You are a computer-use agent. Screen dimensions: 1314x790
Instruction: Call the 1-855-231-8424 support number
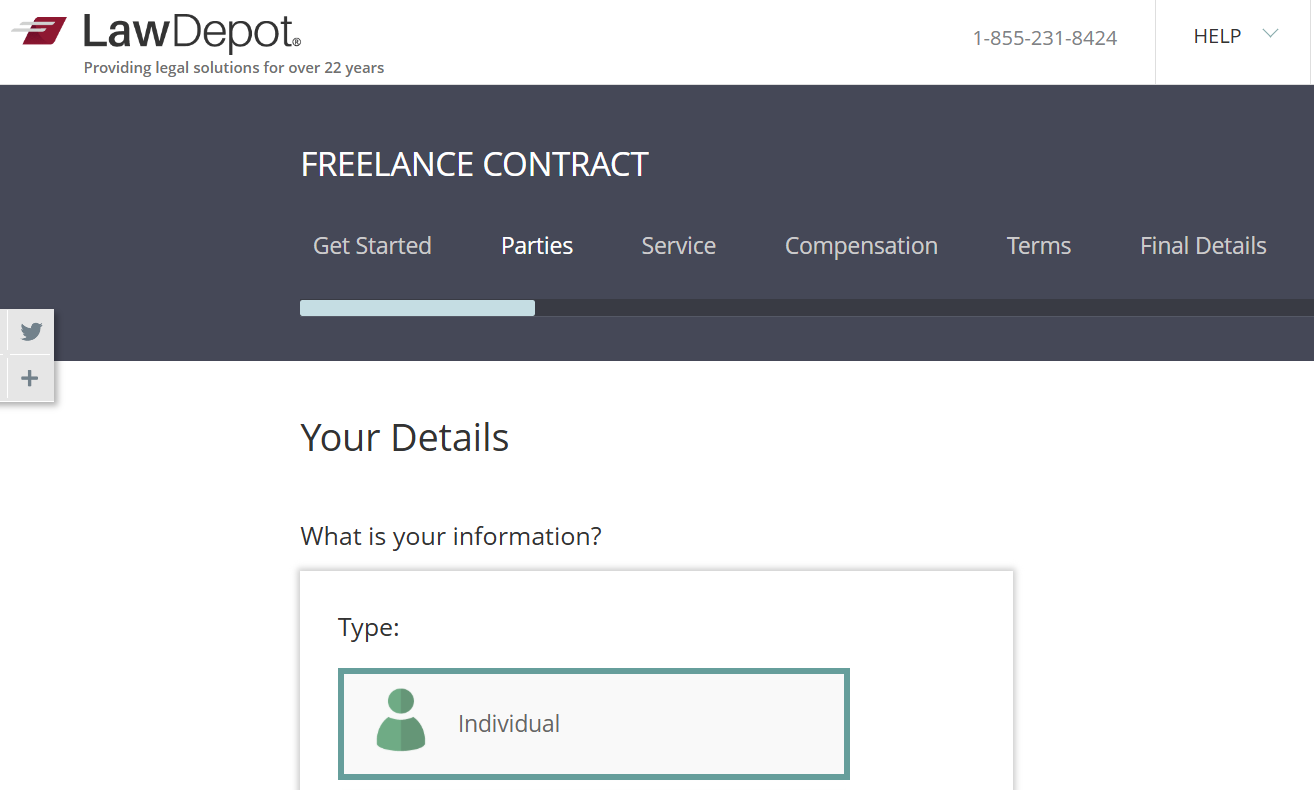[x=1044, y=37]
